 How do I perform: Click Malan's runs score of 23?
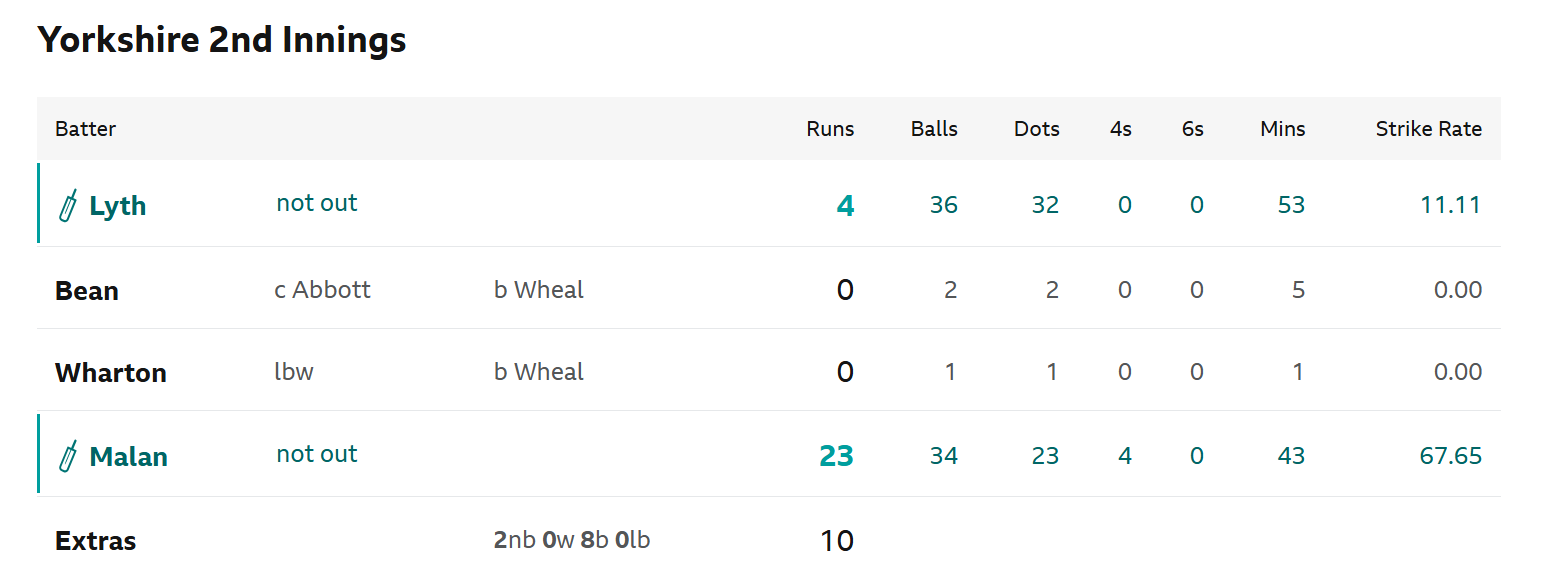836,456
